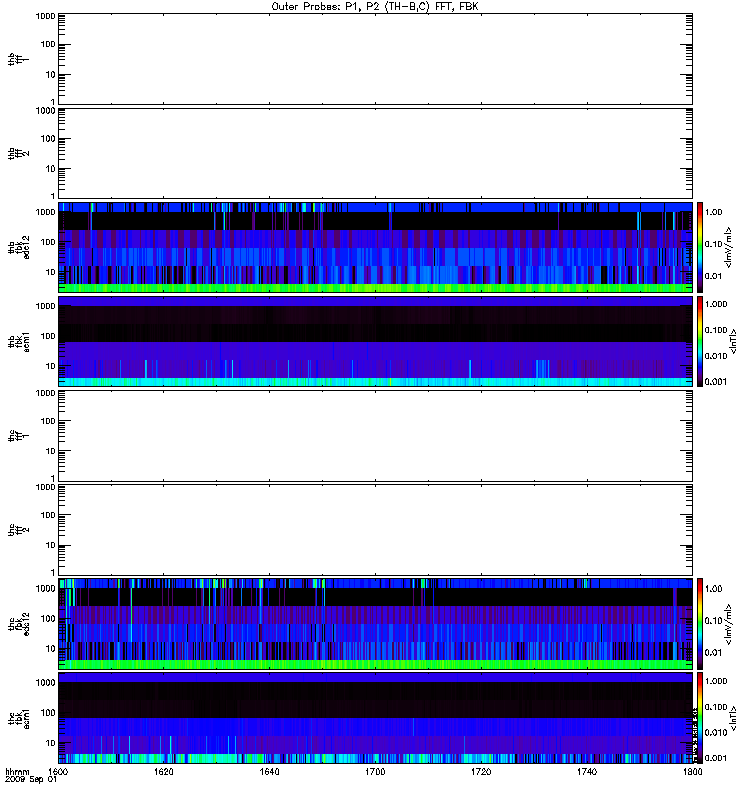This screenshot has height=800, width=750.
Task: Click the 'thb fff 1' y-axis label
Action: click(18, 59)
